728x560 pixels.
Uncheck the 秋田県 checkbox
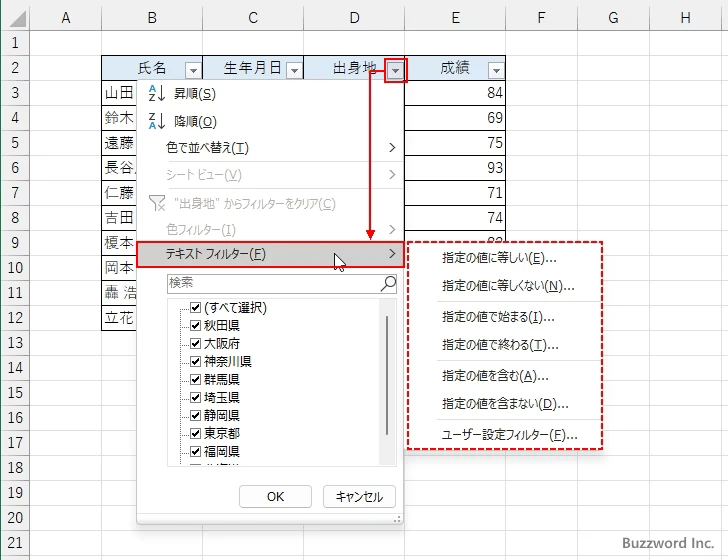[x=195, y=326]
